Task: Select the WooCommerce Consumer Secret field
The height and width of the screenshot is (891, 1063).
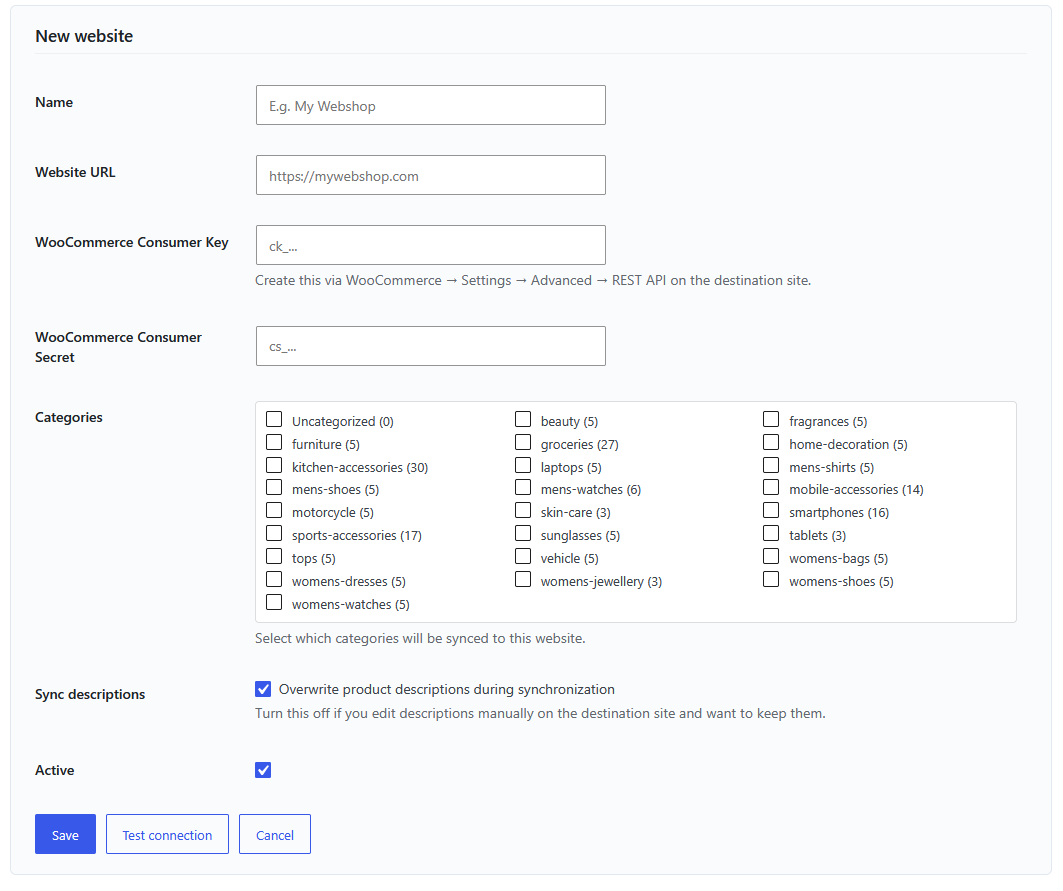Action: pyautogui.click(x=430, y=346)
